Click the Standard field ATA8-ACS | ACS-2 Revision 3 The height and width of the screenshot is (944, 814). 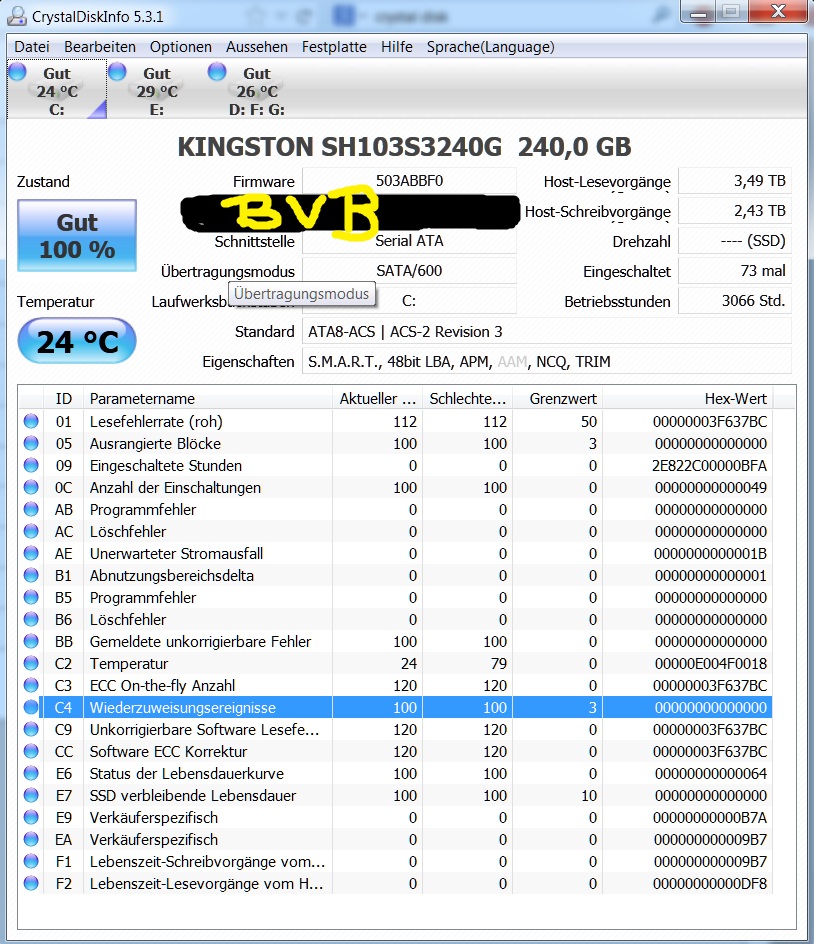[547, 332]
